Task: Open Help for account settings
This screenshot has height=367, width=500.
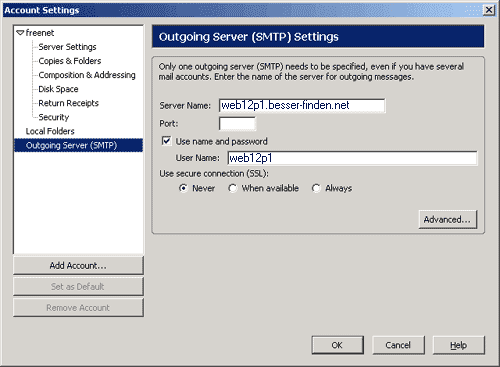Action: click(459, 345)
